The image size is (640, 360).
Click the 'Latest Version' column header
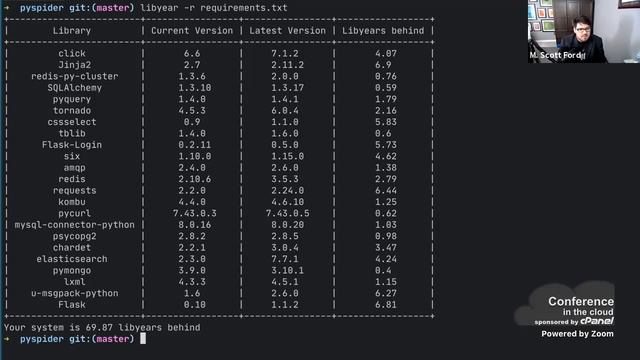[287, 31]
